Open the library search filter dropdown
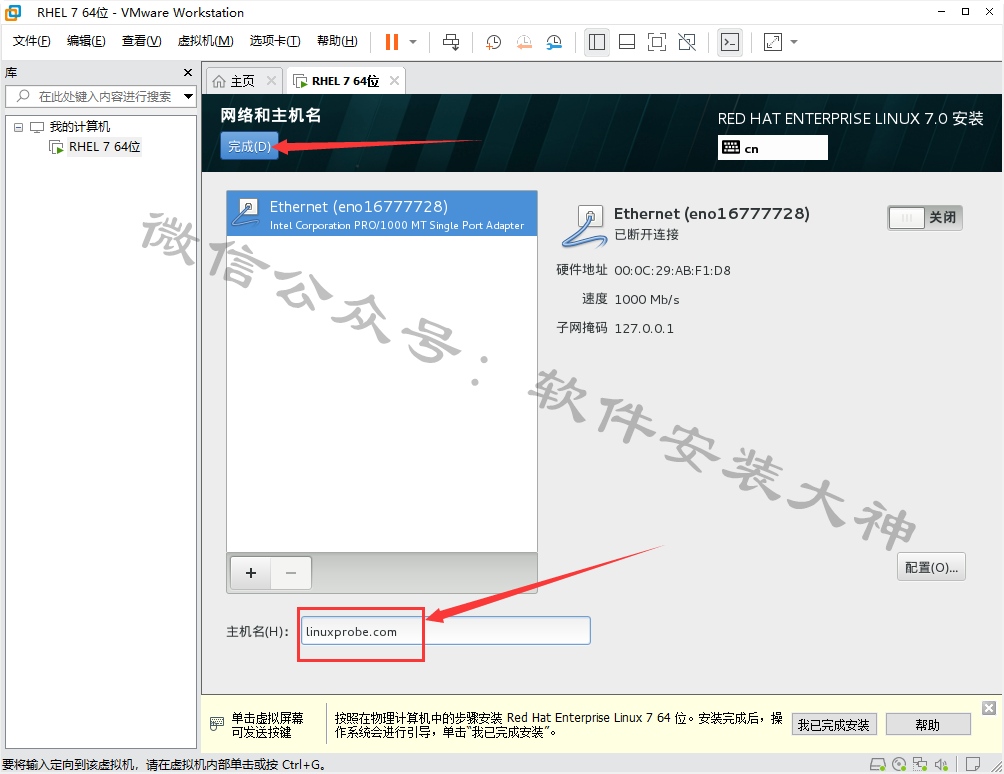 188,97
